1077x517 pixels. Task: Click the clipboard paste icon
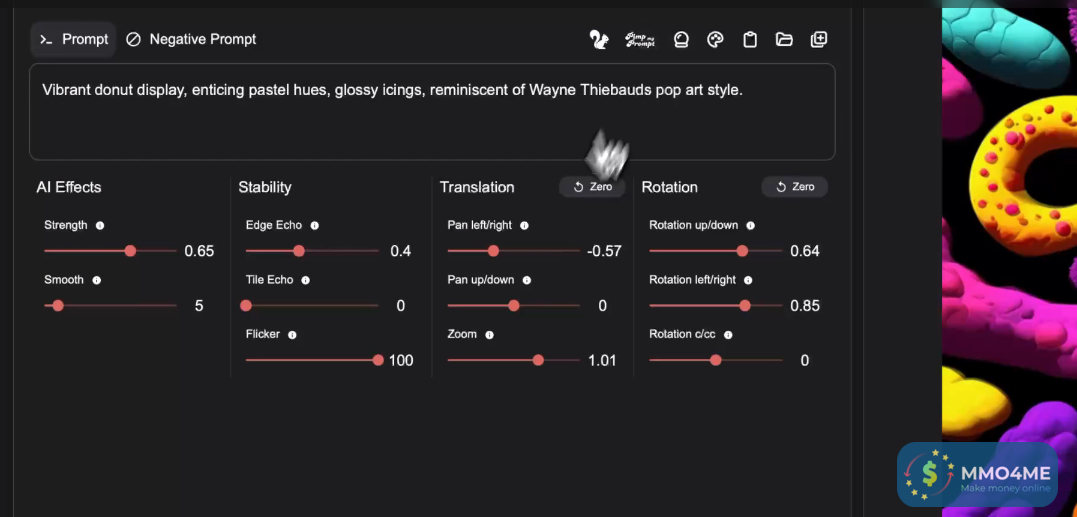pos(750,39)
